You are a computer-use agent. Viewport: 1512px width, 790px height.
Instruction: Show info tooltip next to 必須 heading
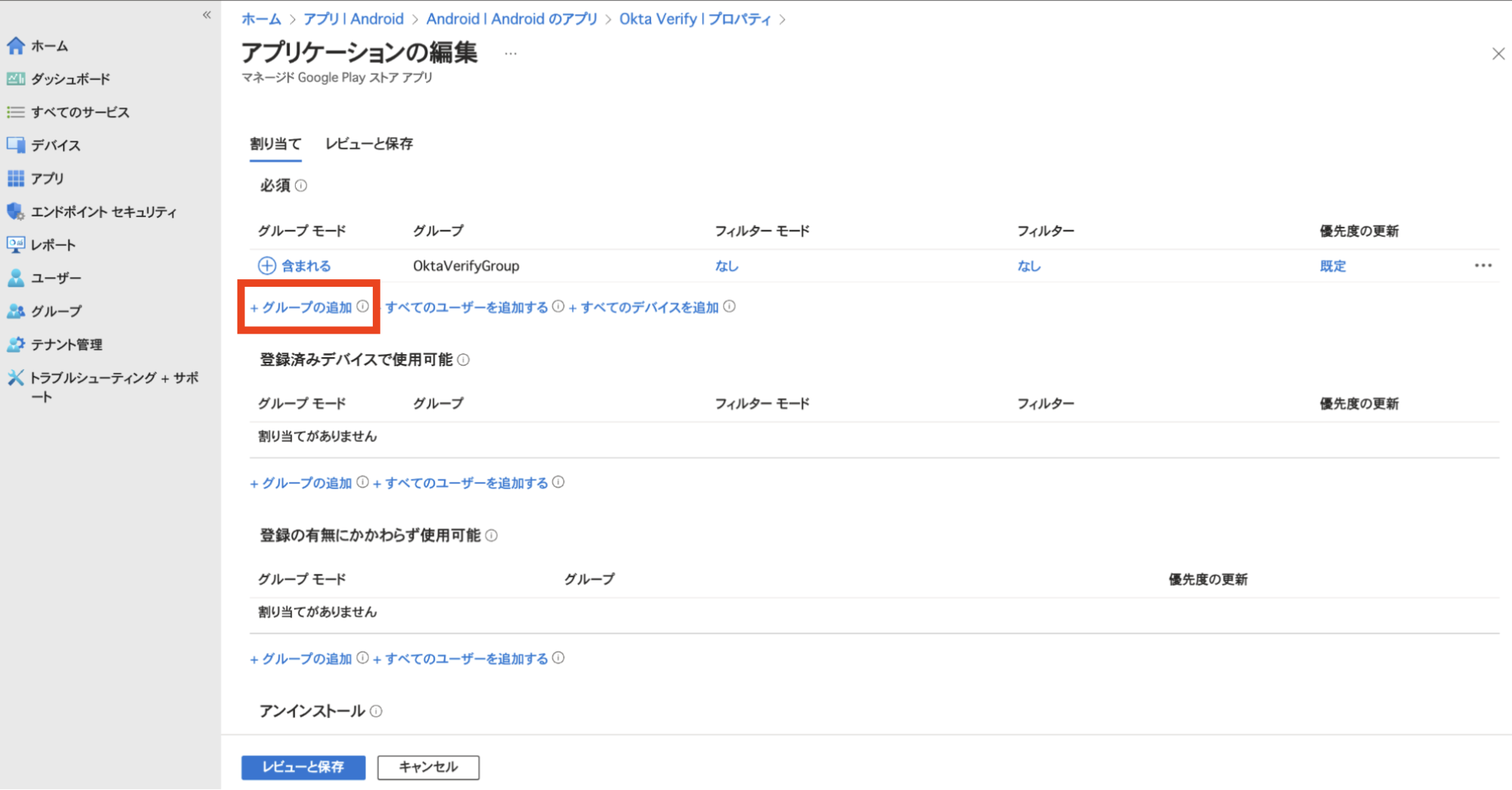click(x=301, y=185)
